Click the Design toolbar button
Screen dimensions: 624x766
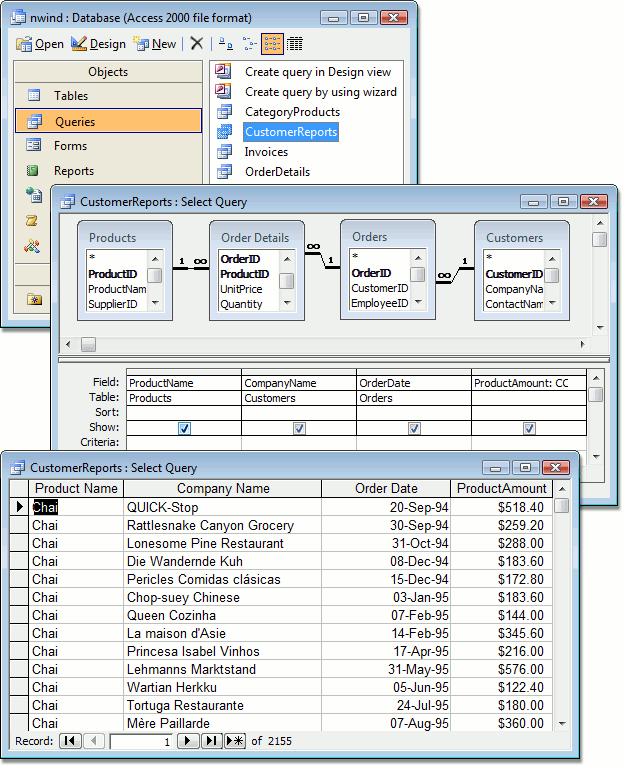coord(98,44)
